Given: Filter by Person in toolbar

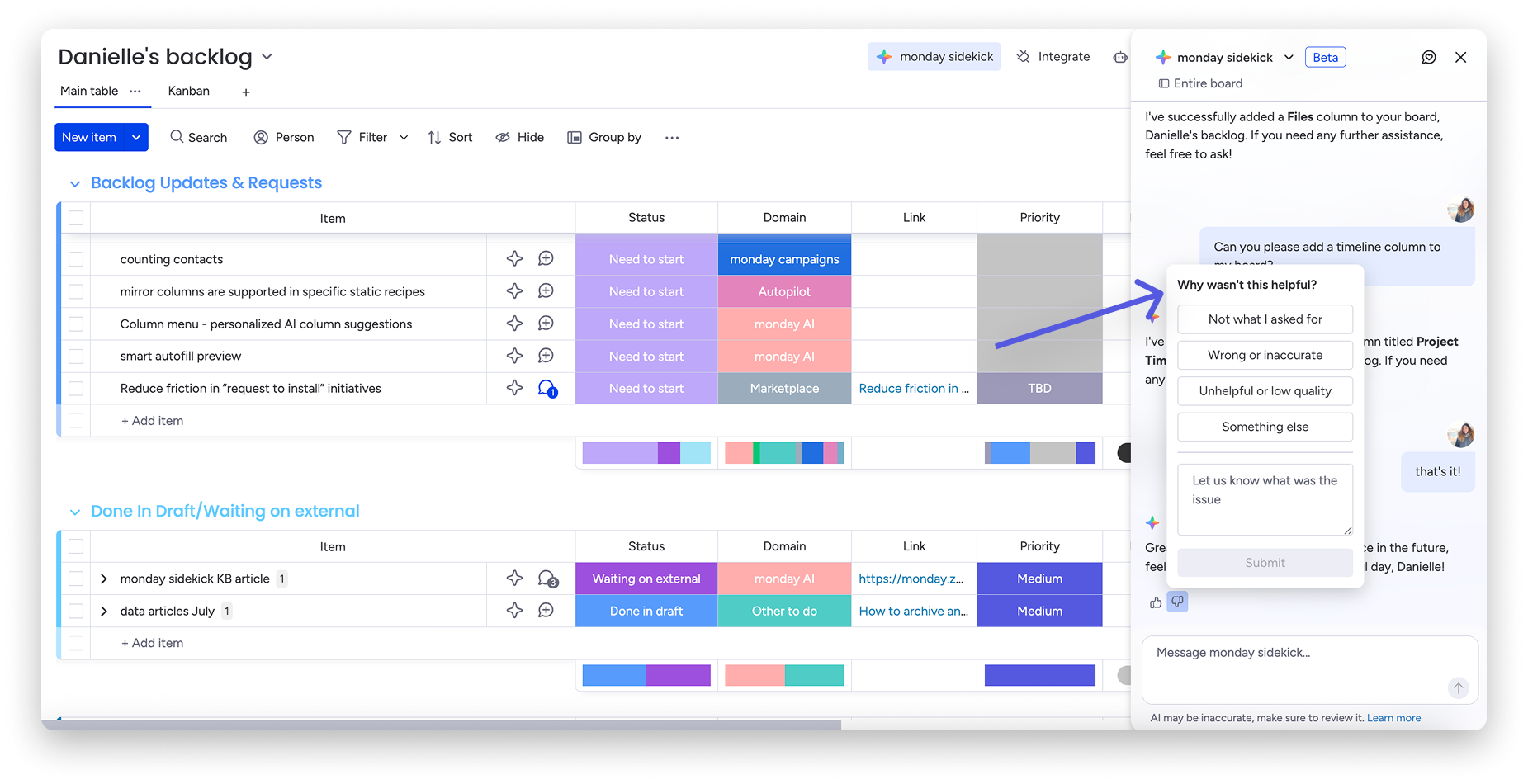Looking at the screenshot, I should (284, 137).
